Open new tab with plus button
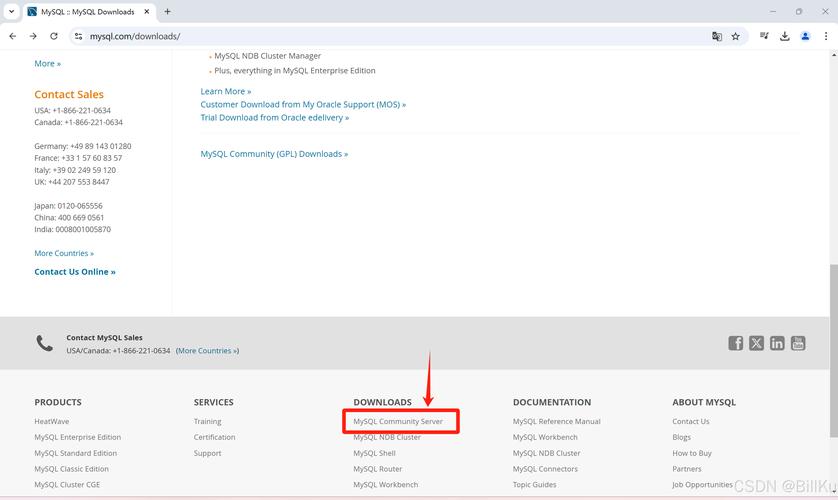The image size is (838, 500). [167, 11]
